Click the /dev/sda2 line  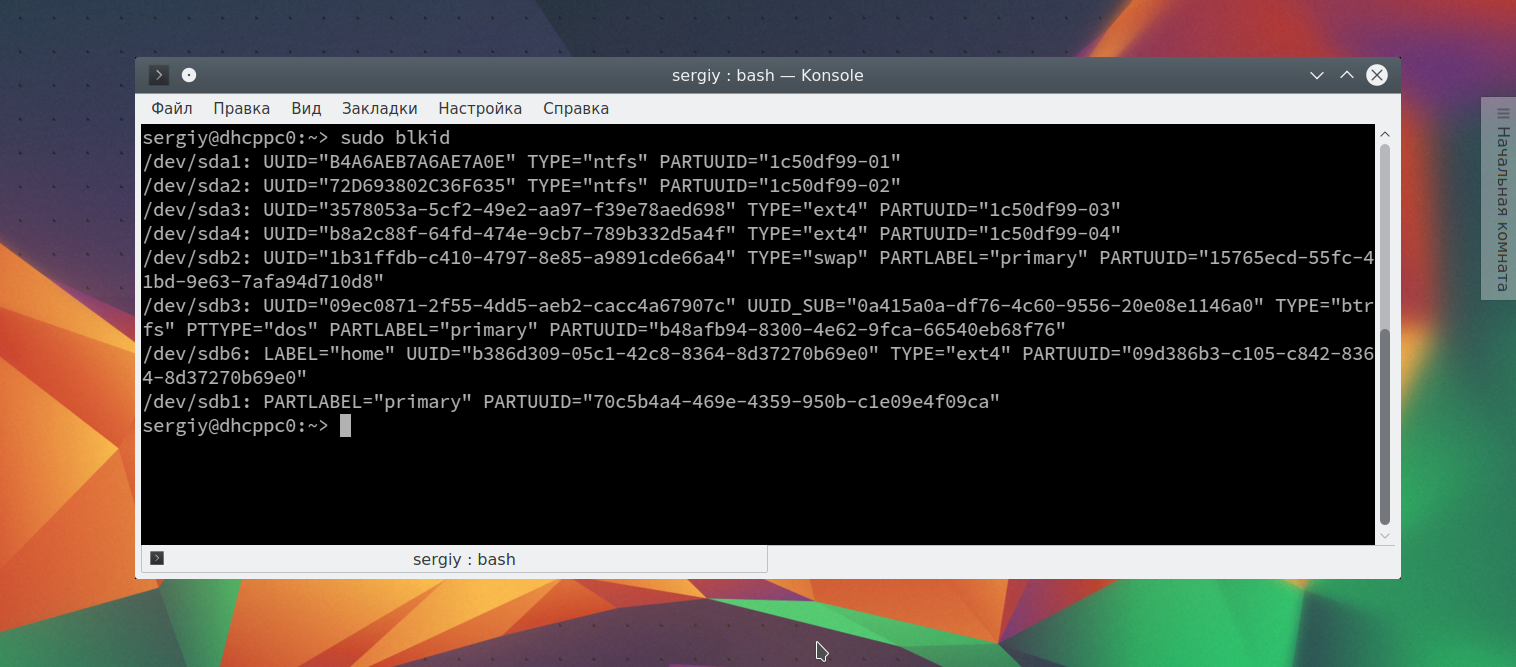(x=522, y=186)
